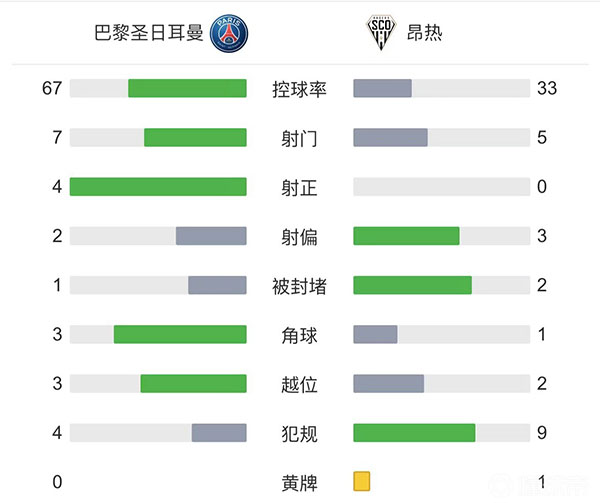This screenshot has height=503, width=600.
Task: Click Angers' green 犯规 bar
Action: click(x=414, y=433)
